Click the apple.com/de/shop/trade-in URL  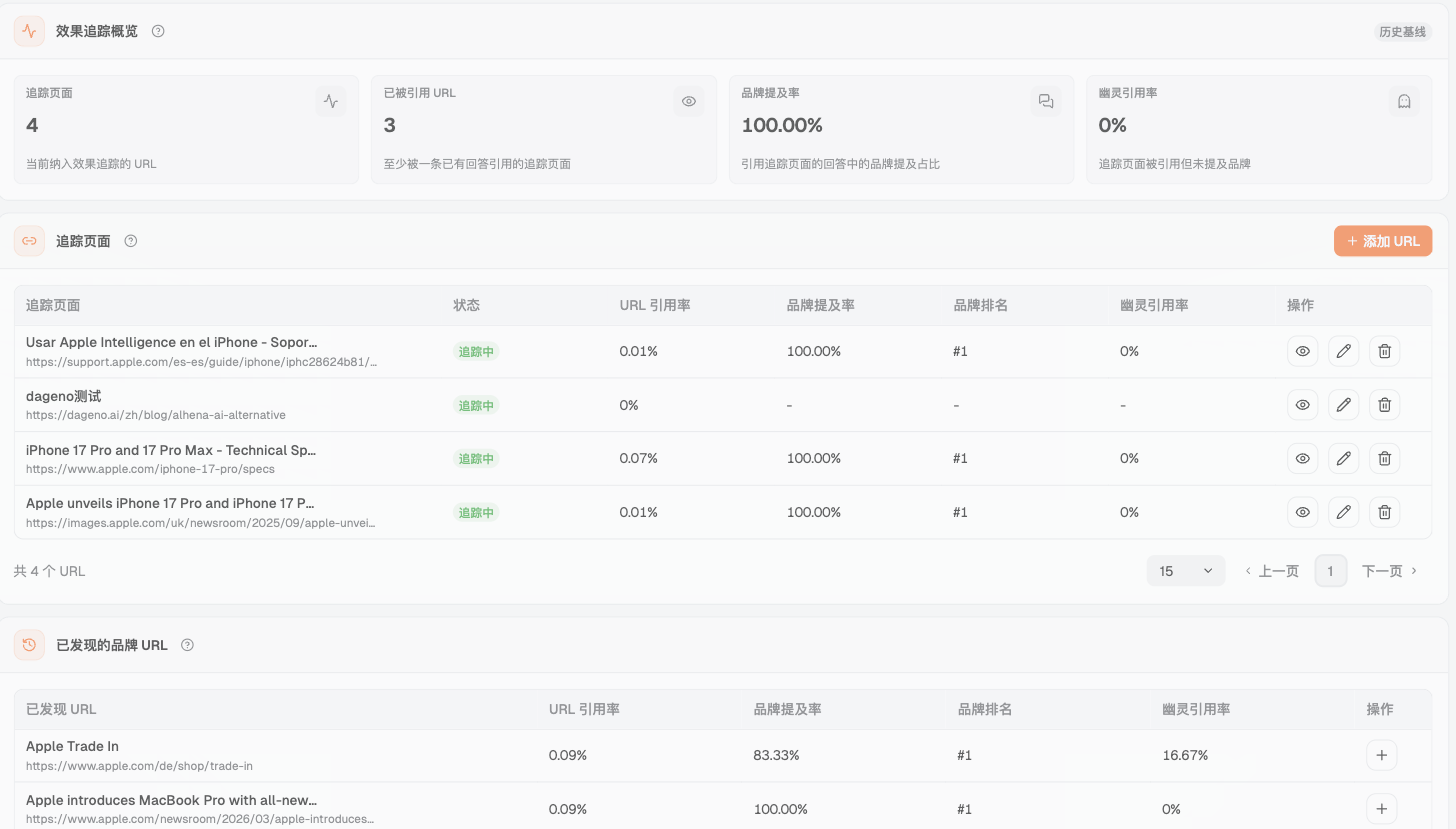[x=139, y=766]
